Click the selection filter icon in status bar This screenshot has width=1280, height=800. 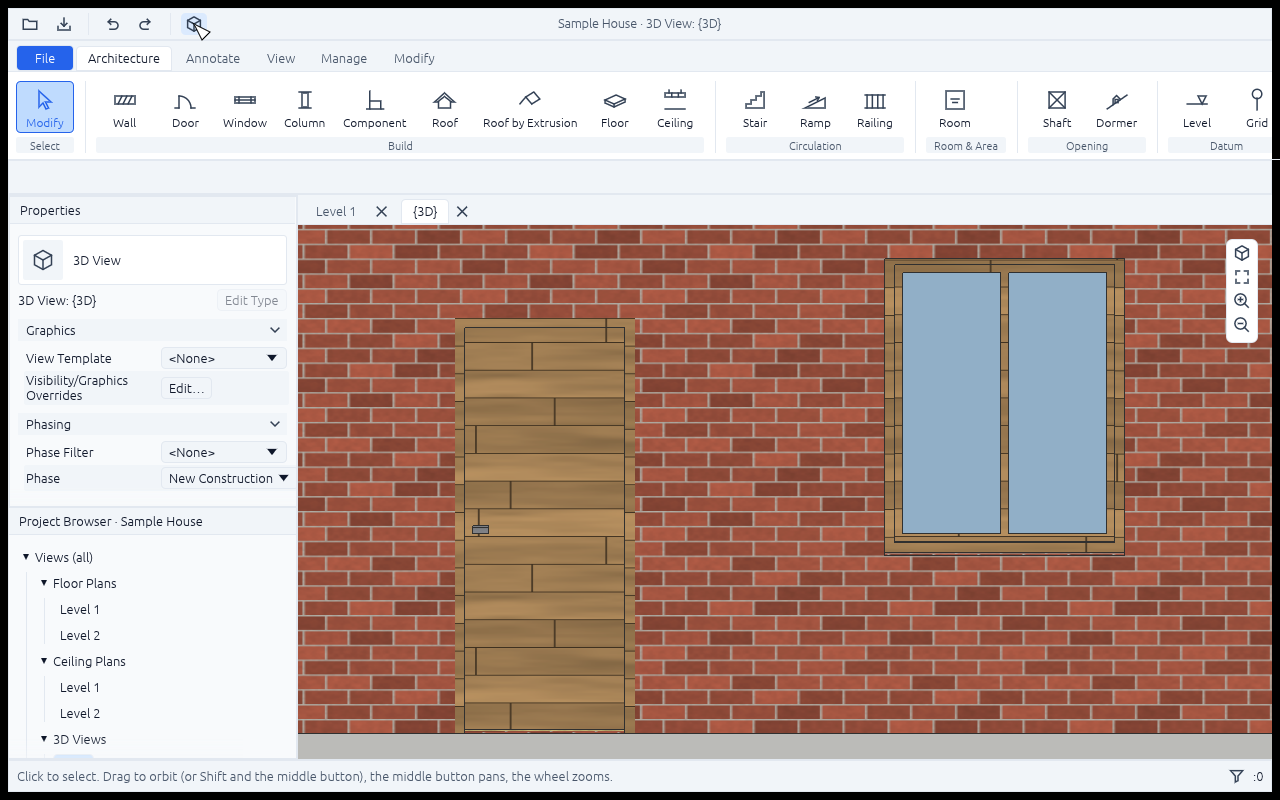(x=1236, y=776)
